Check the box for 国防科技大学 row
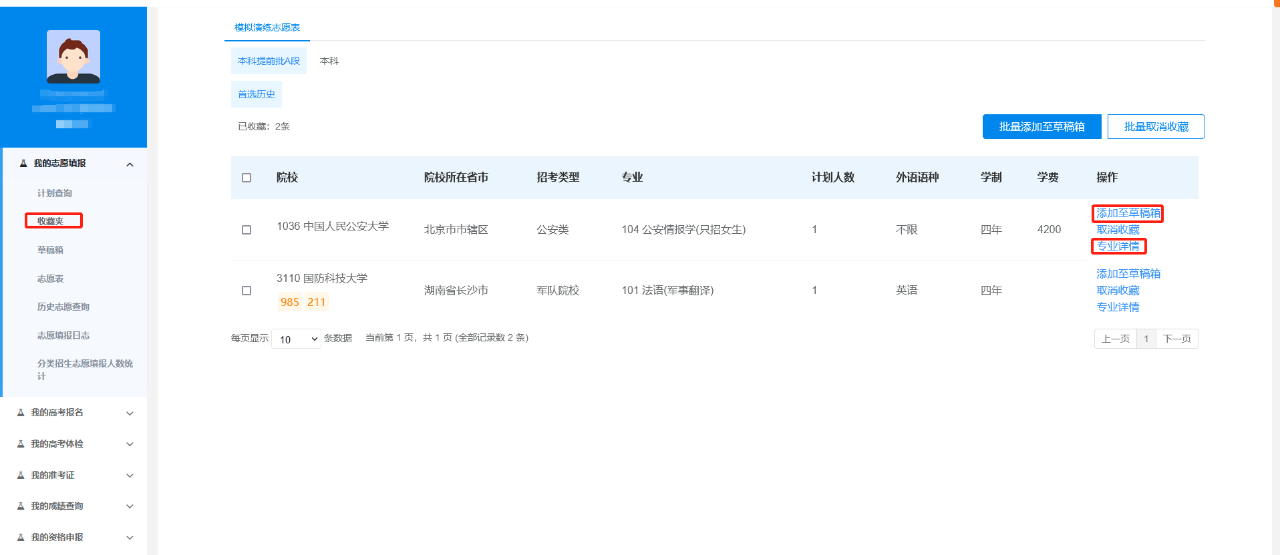 pos(247,291)
